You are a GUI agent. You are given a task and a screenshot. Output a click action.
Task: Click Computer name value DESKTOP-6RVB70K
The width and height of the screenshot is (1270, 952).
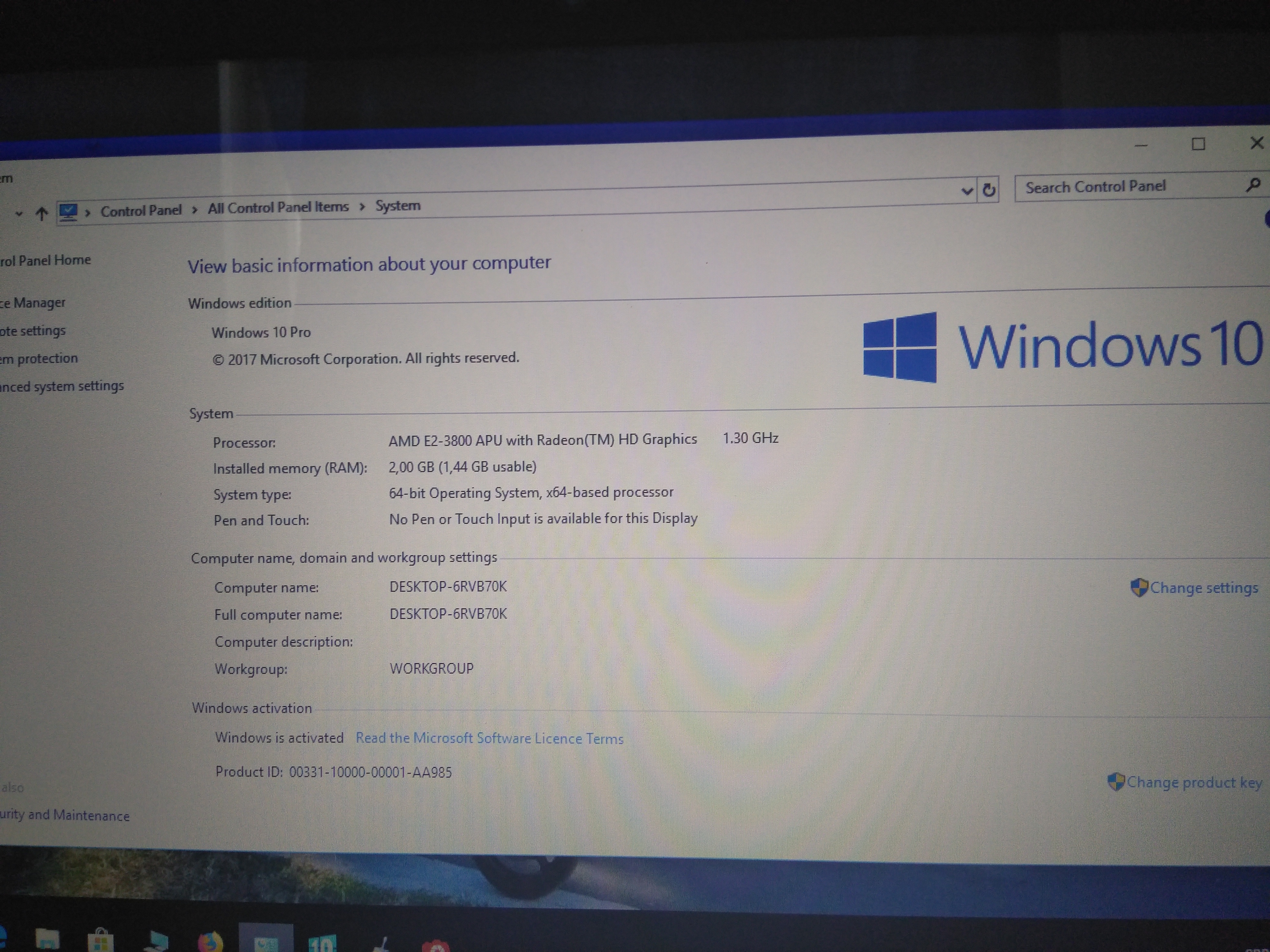click(x=448, y=586)
